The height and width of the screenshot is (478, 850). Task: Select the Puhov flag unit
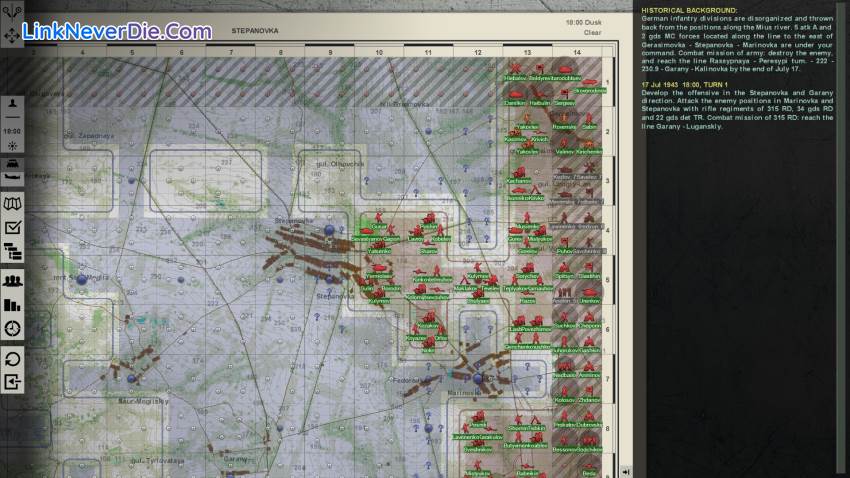[564, 246]
